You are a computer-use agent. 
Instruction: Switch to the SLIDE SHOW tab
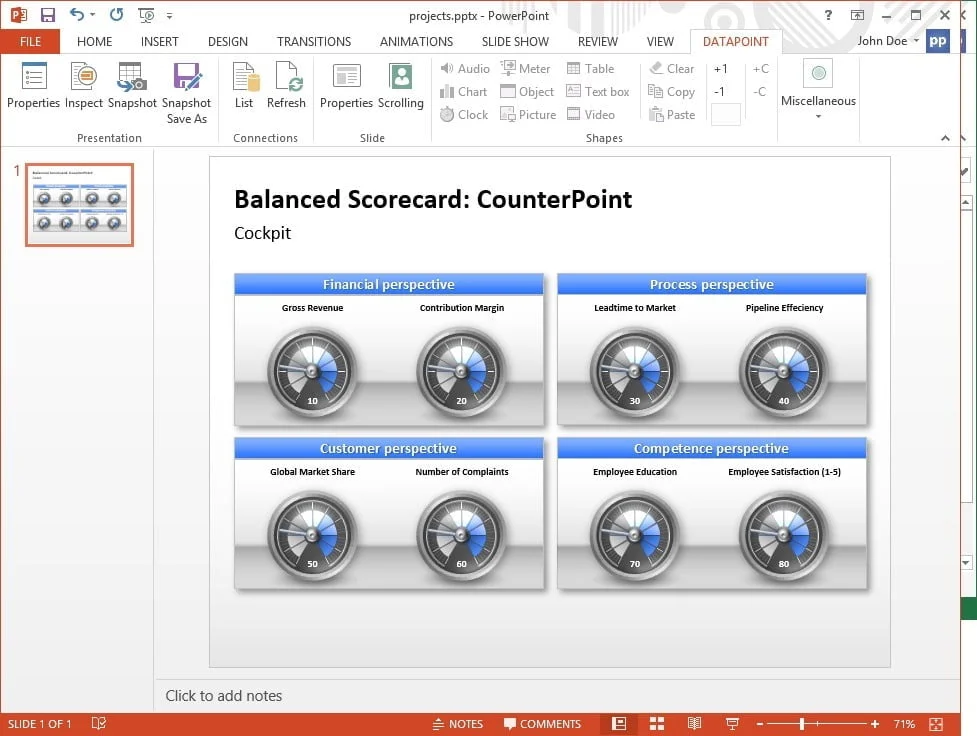515,42
